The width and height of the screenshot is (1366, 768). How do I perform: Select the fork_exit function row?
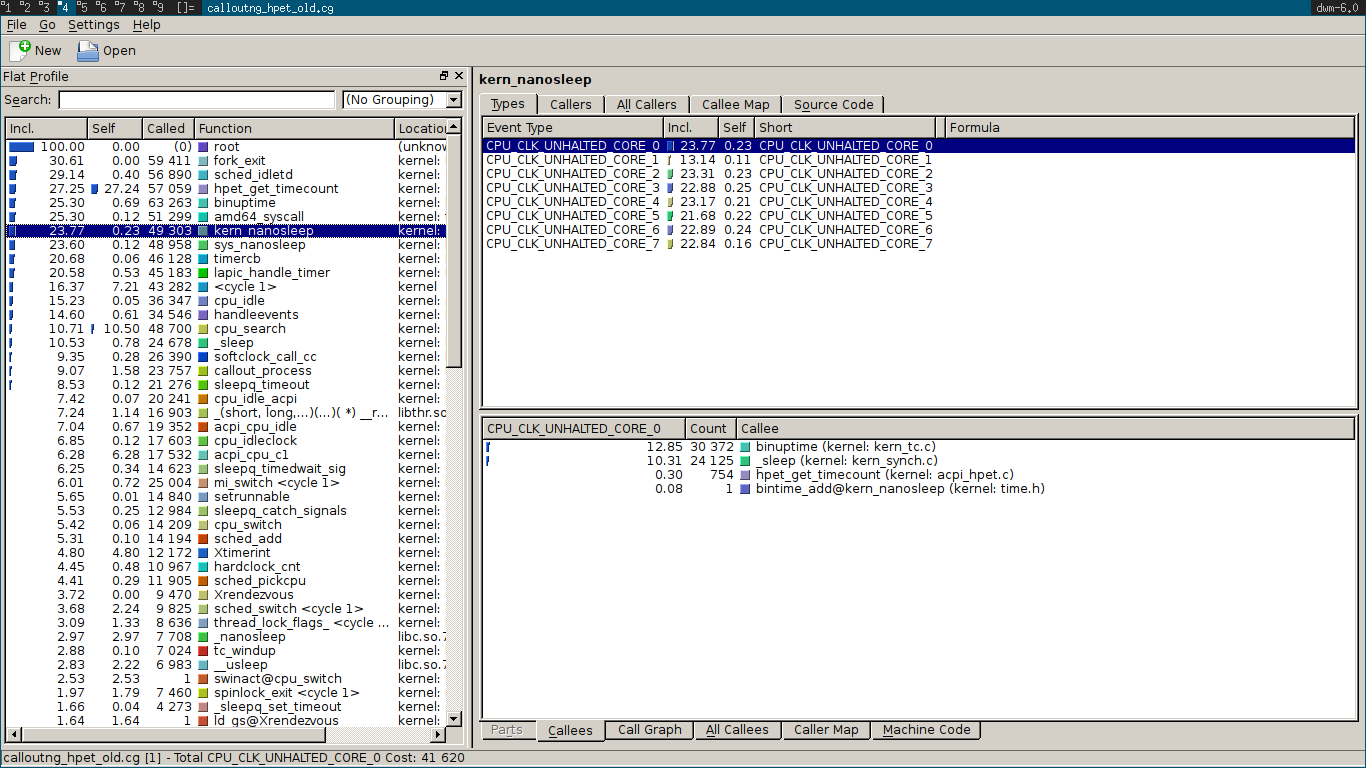click(239, 161)
